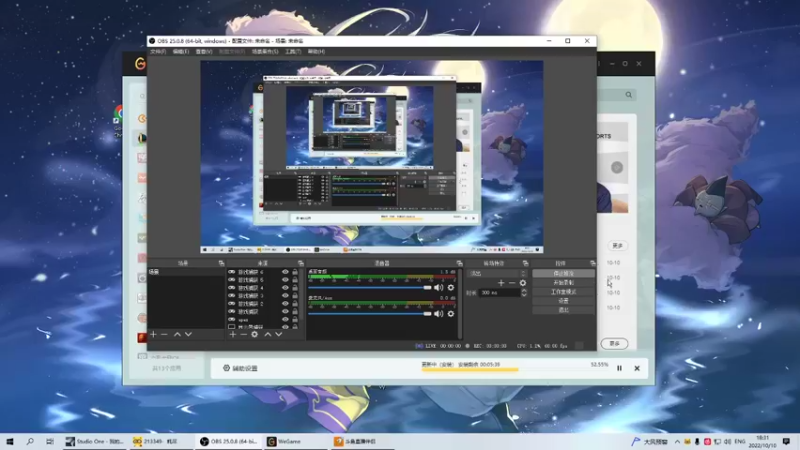Open Windows Start menu
This screenshot has width=800, height=450.
(10, 441)
